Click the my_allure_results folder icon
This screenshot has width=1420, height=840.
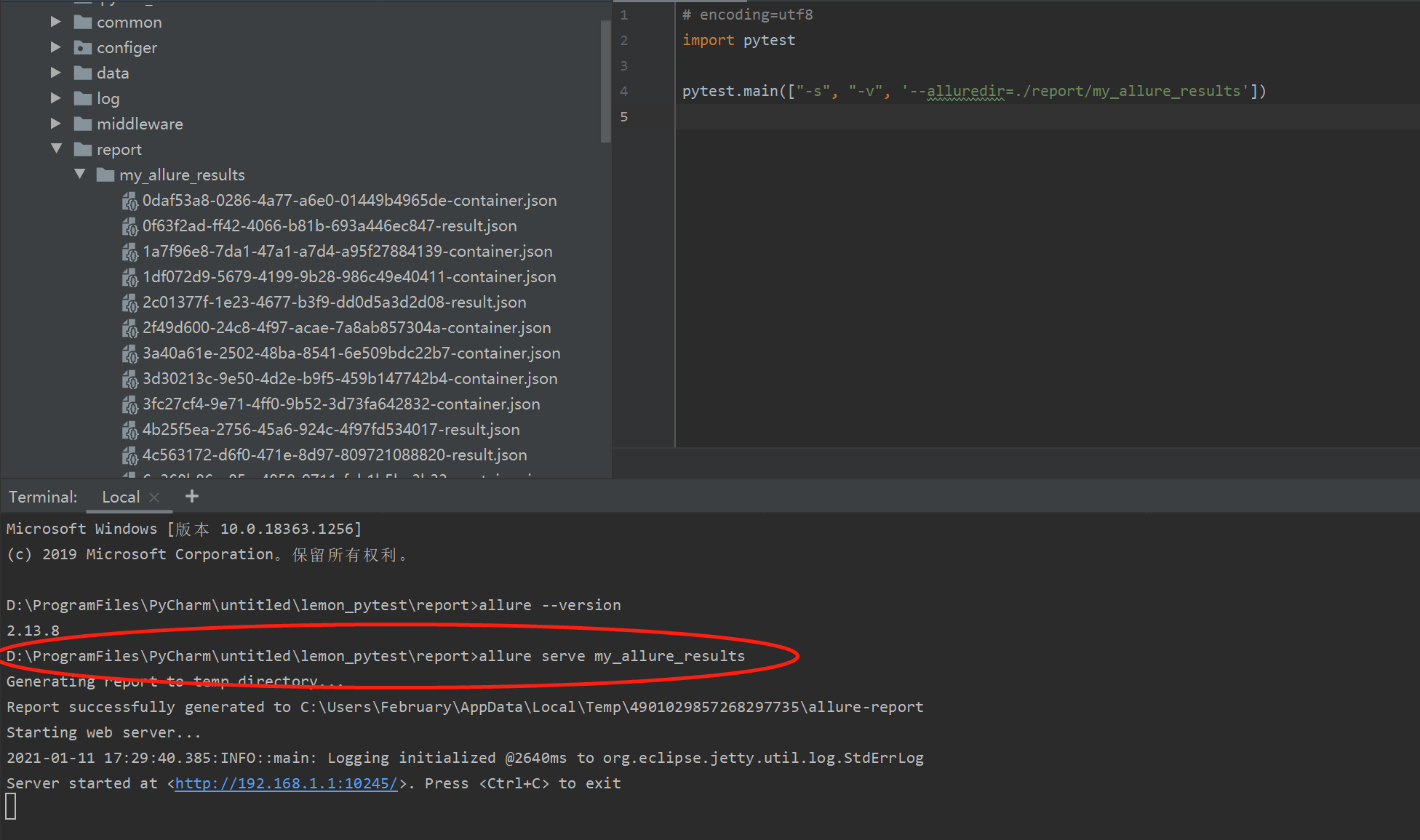coord(105,175)
